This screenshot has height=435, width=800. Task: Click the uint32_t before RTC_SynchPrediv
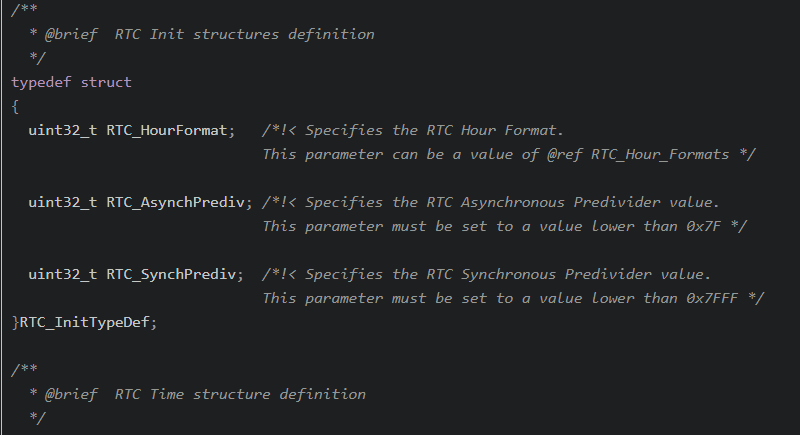[62, 274]
